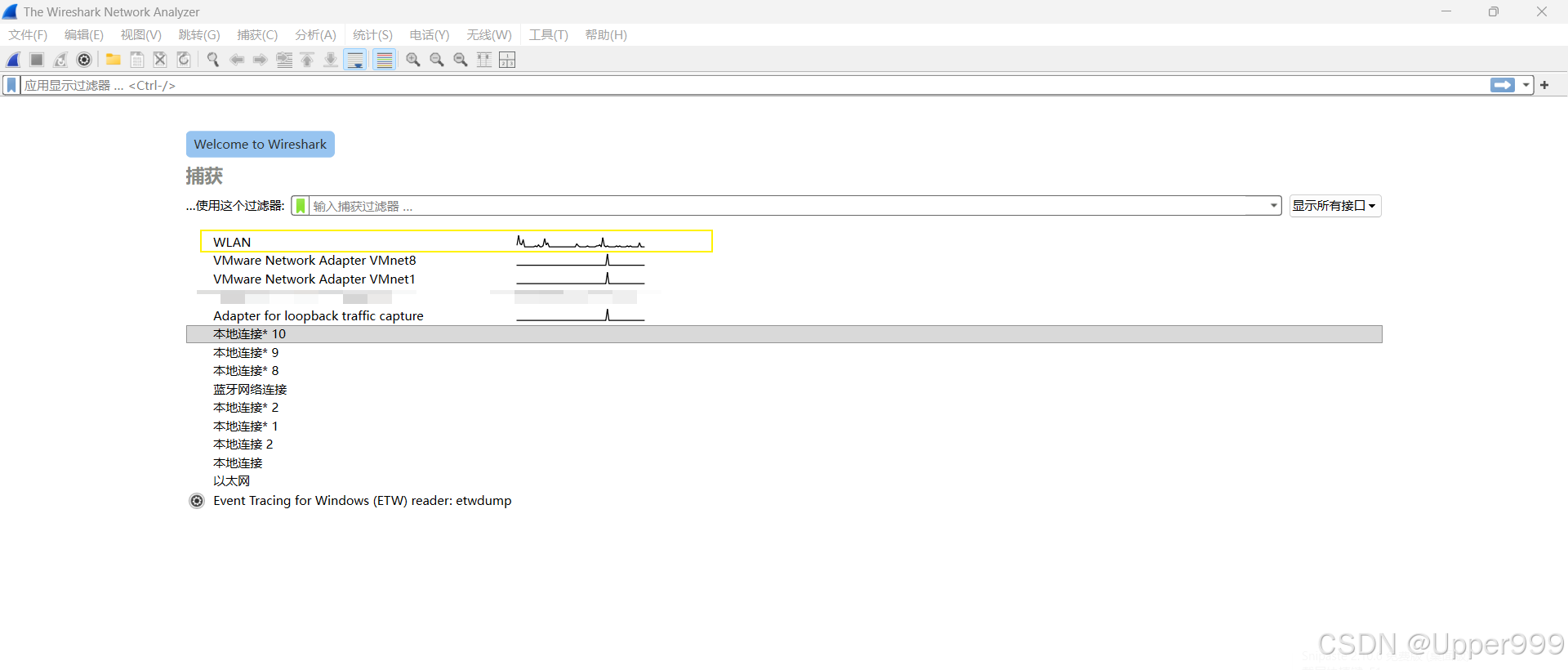The image size is (1568, 670).
Task: Go forward to the next packet
Action: tap(261, 60)
